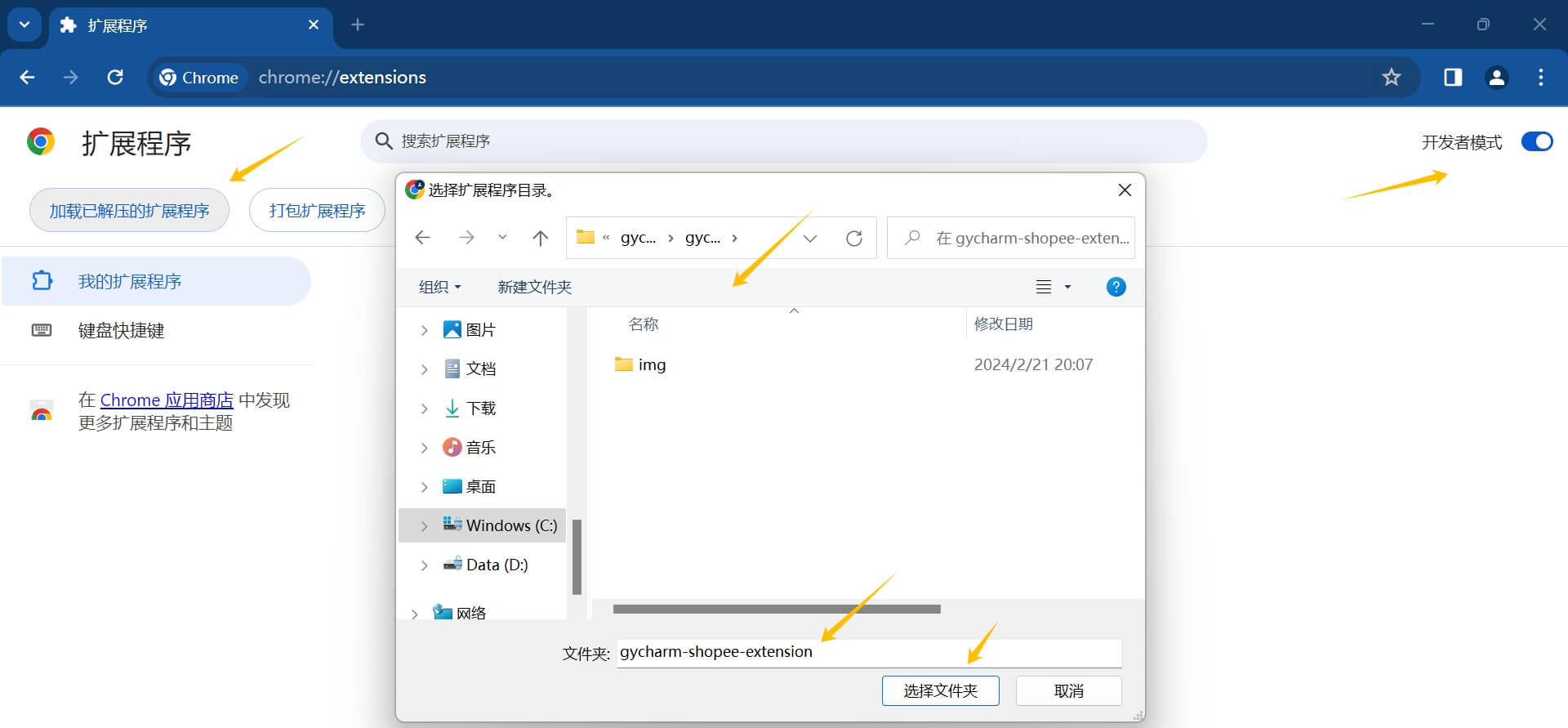The height and width of the screenshot is (728, 1568).
Task: Expand the breadcrumb overflow chevron «
Action: (x=606, y=238)
